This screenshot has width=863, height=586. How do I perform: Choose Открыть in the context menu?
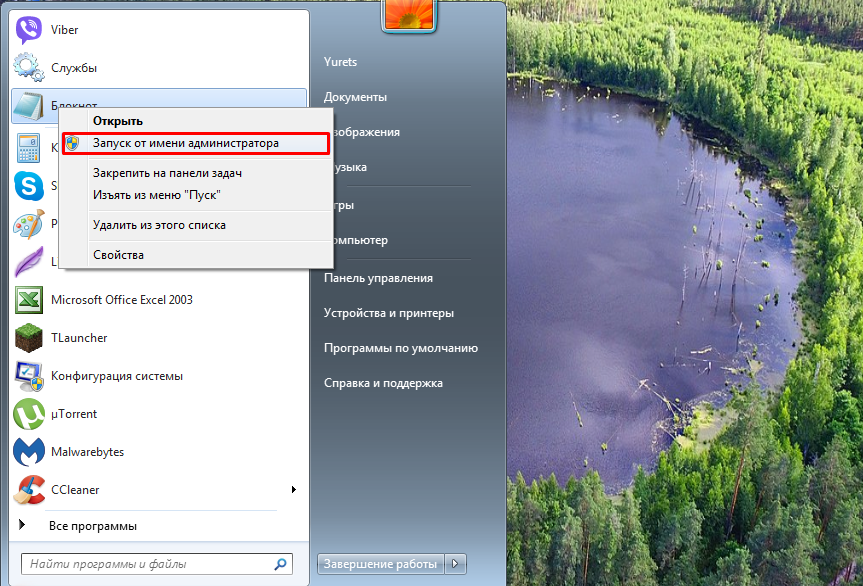(x=196, y=121)
